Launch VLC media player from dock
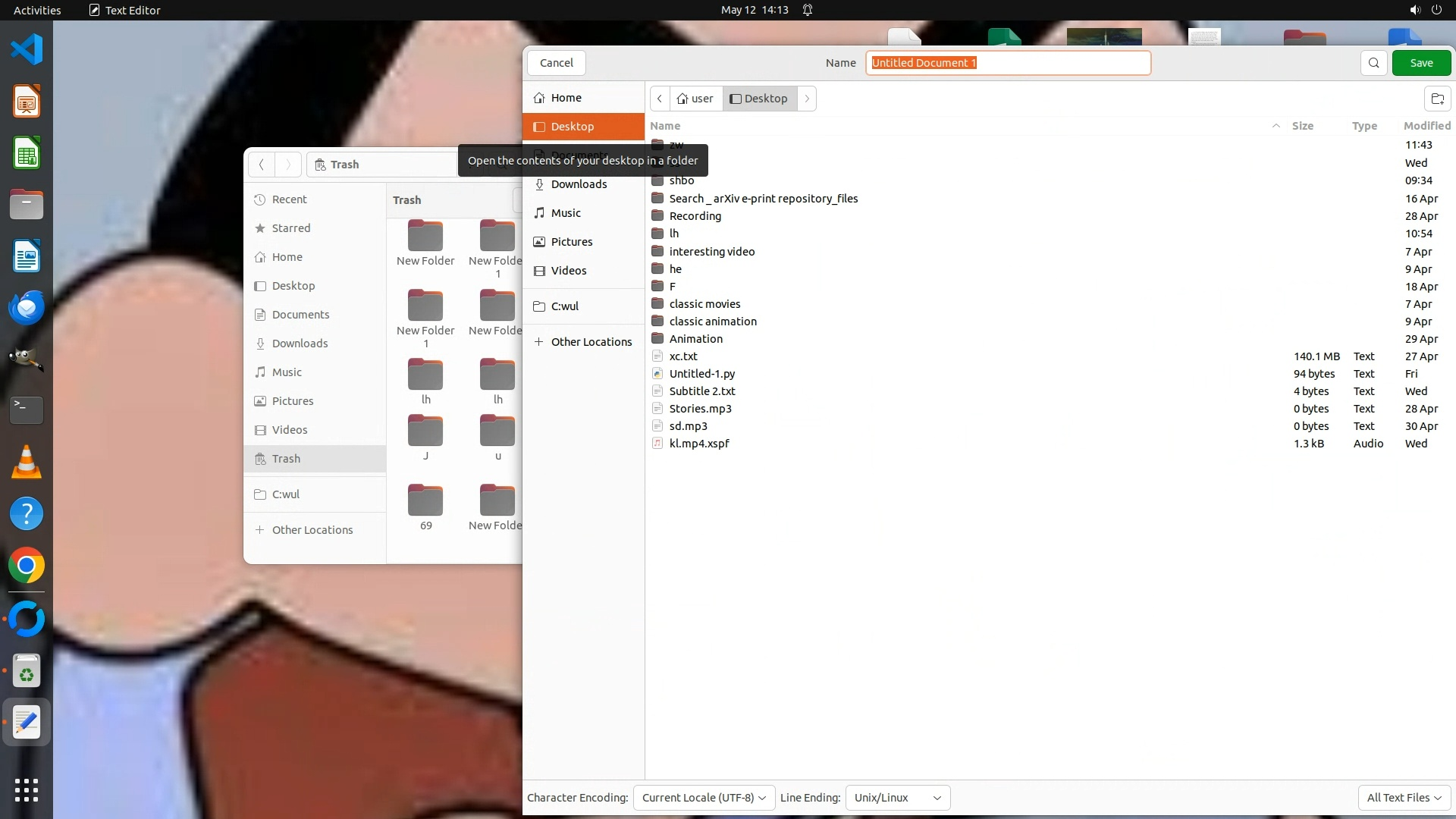The image size is (1456, 819). tap(27, 462)
